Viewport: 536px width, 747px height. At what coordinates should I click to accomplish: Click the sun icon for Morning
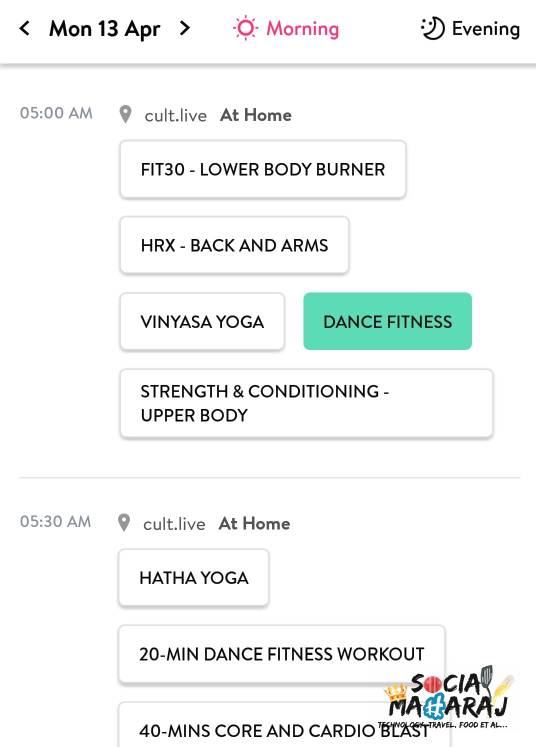(245, 28)
